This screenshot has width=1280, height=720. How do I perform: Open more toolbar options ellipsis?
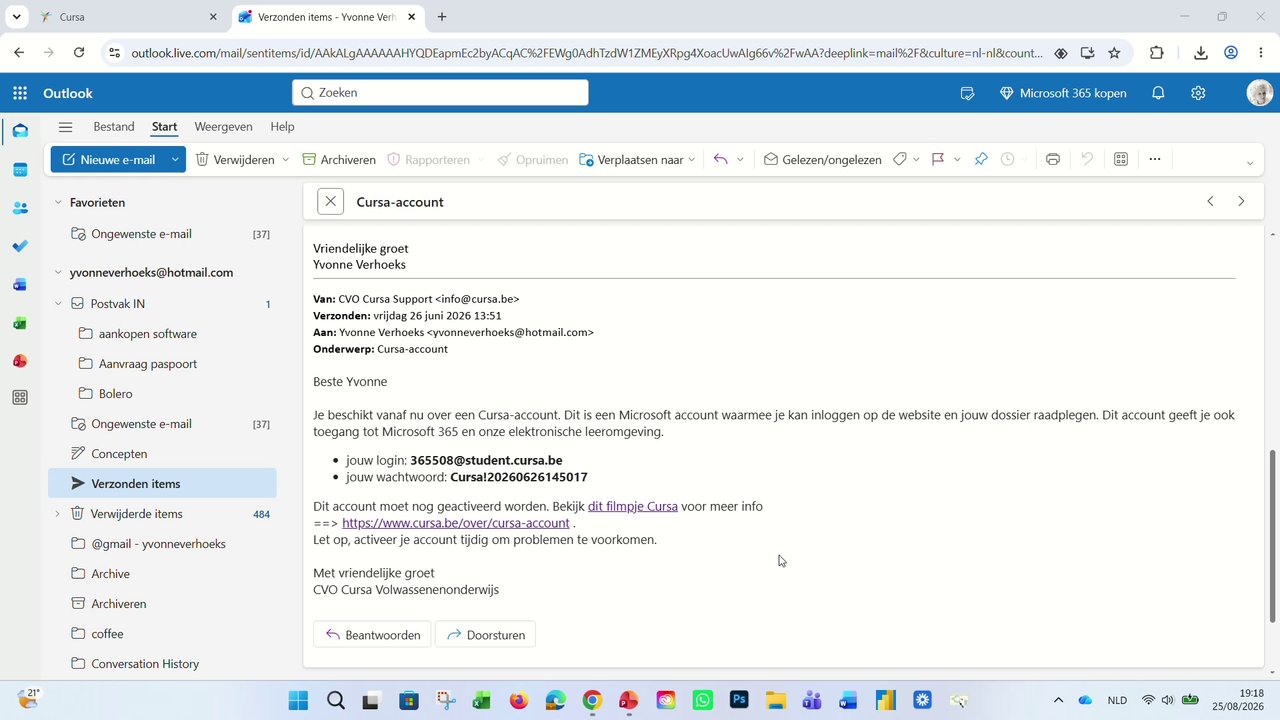point(1154,159)
